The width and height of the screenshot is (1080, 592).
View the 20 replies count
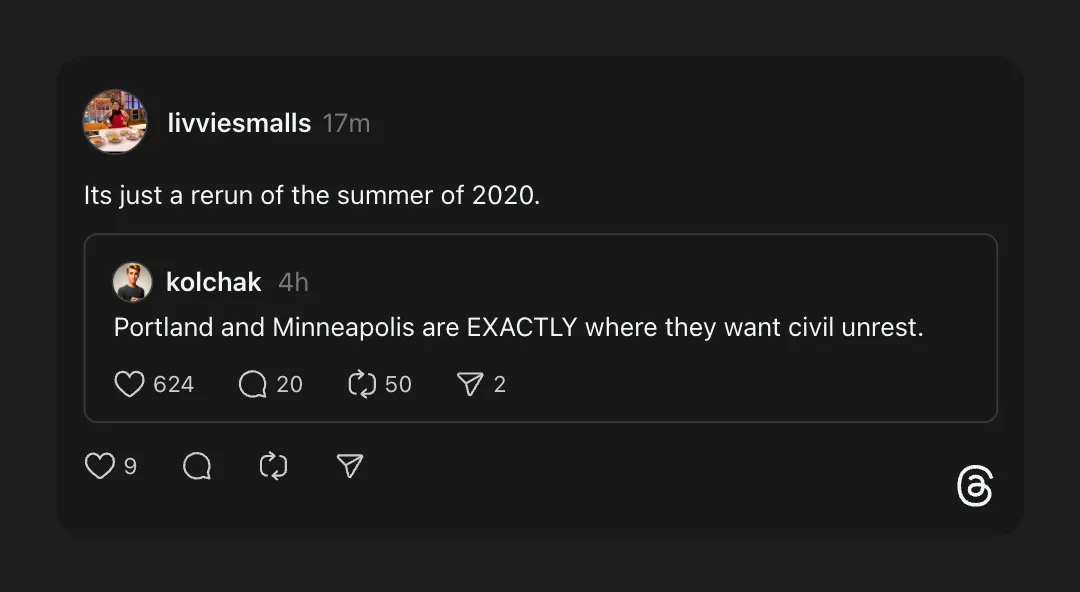tap(289, 384)
